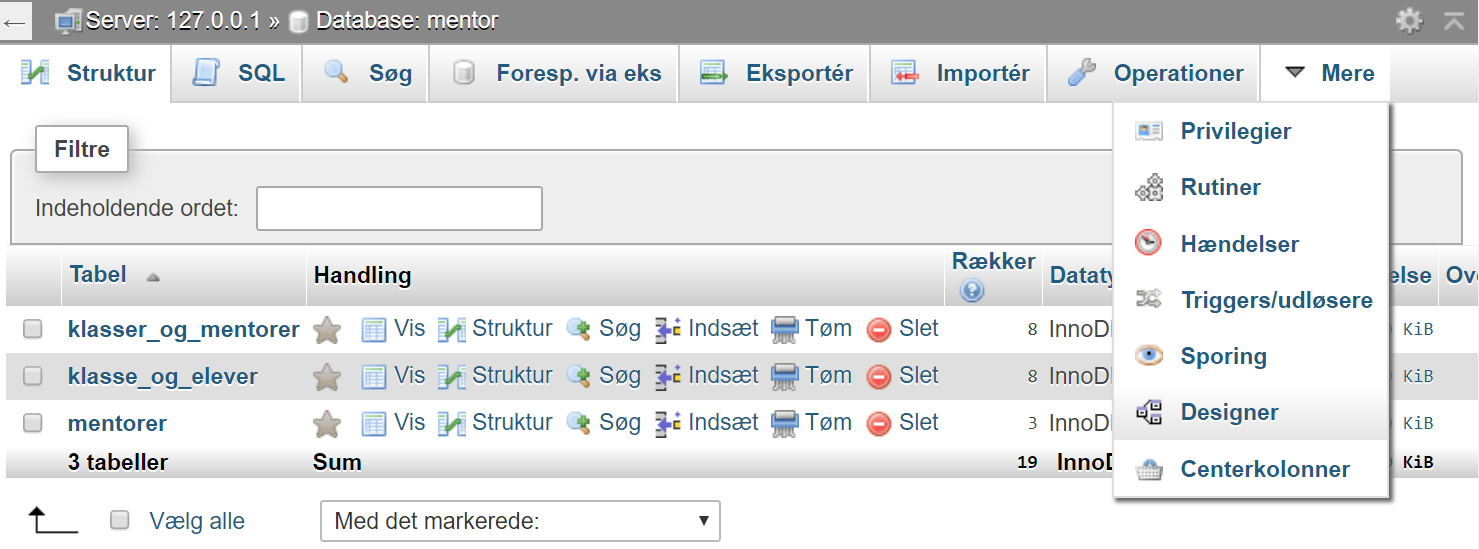The image size is (1479, 549).
Task: Open the page settings gear icon
Action: 1409,20
